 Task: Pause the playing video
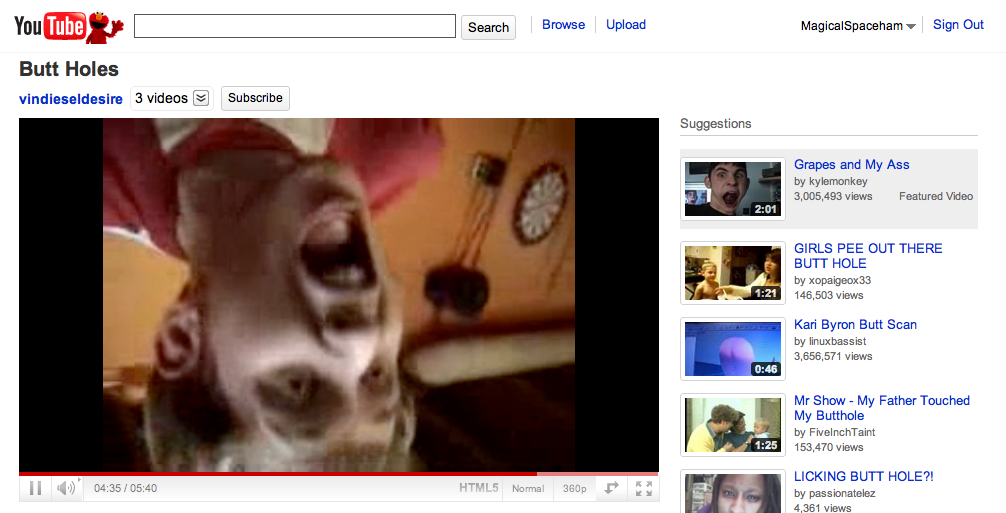tap(35, 488)
